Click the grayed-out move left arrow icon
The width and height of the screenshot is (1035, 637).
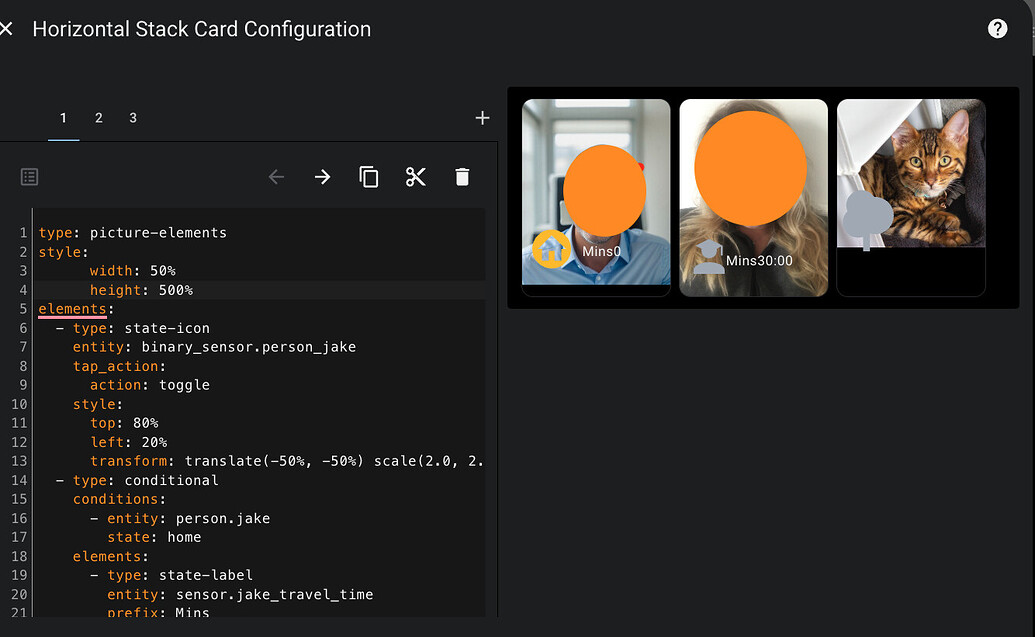(276, 176)
